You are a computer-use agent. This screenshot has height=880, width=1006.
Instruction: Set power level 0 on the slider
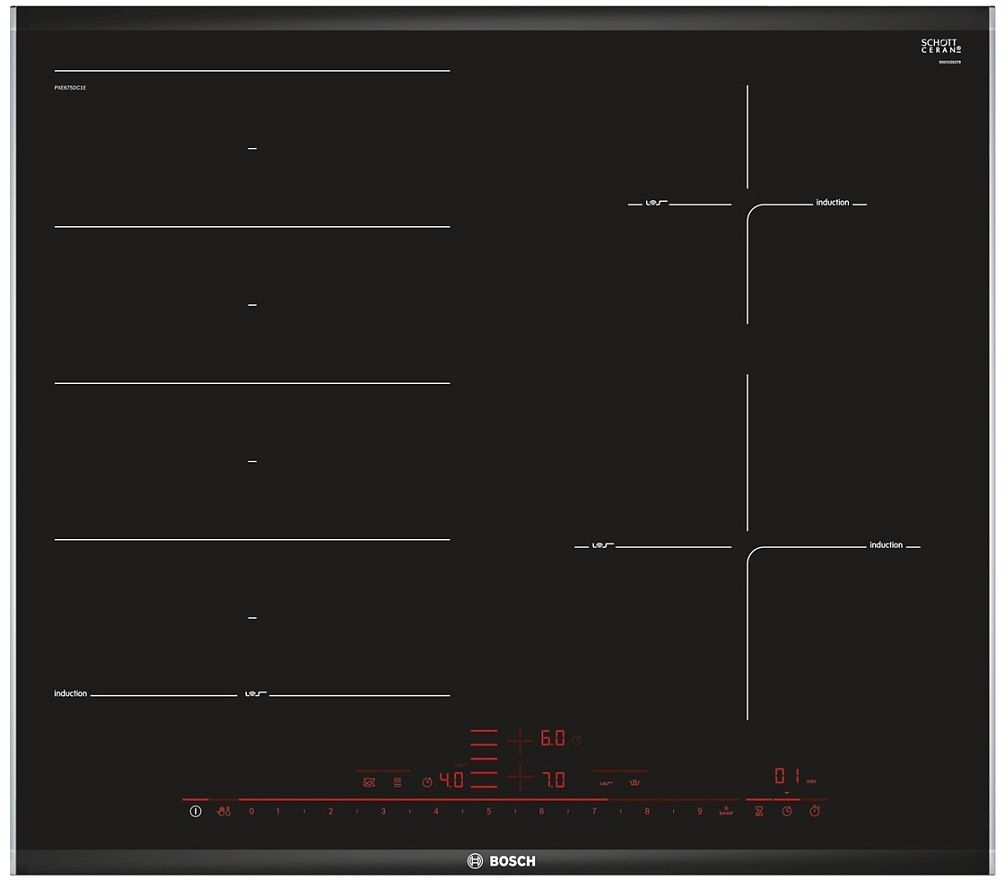(x=251, y=811)
